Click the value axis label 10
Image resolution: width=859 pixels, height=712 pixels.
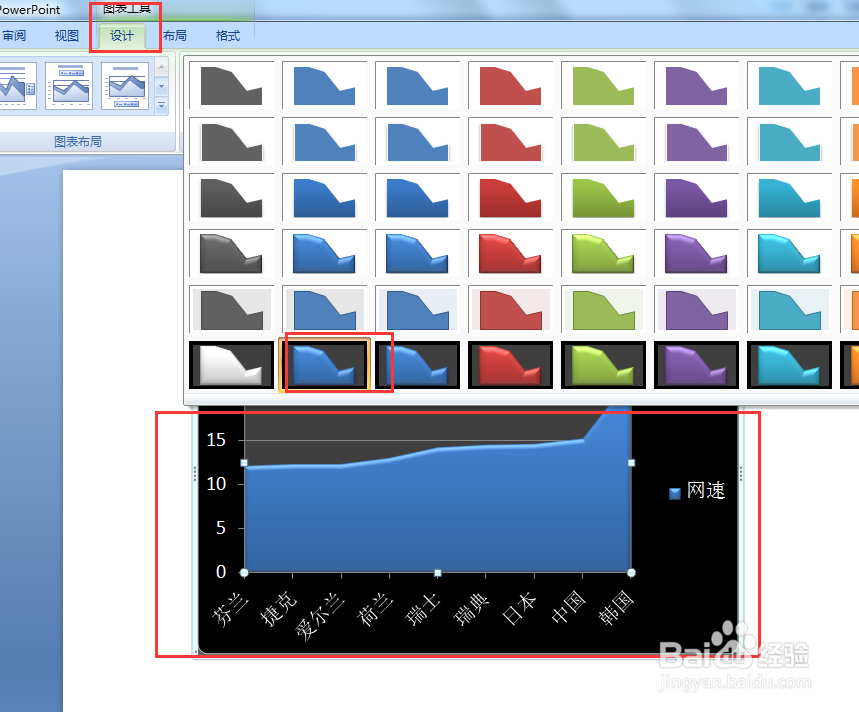pos(216,484)
